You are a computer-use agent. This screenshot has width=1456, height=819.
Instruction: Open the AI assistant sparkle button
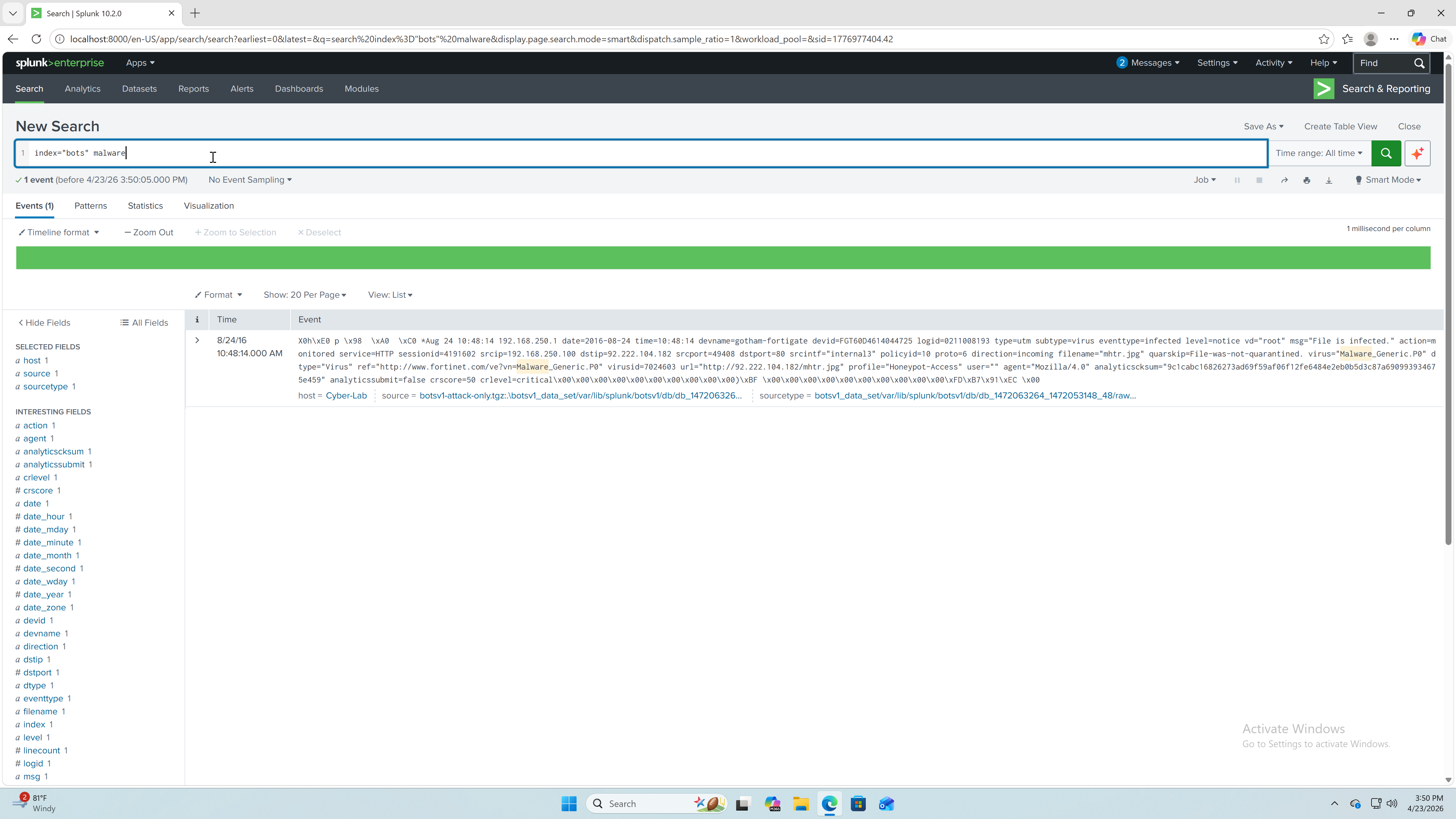[1417, 153]
